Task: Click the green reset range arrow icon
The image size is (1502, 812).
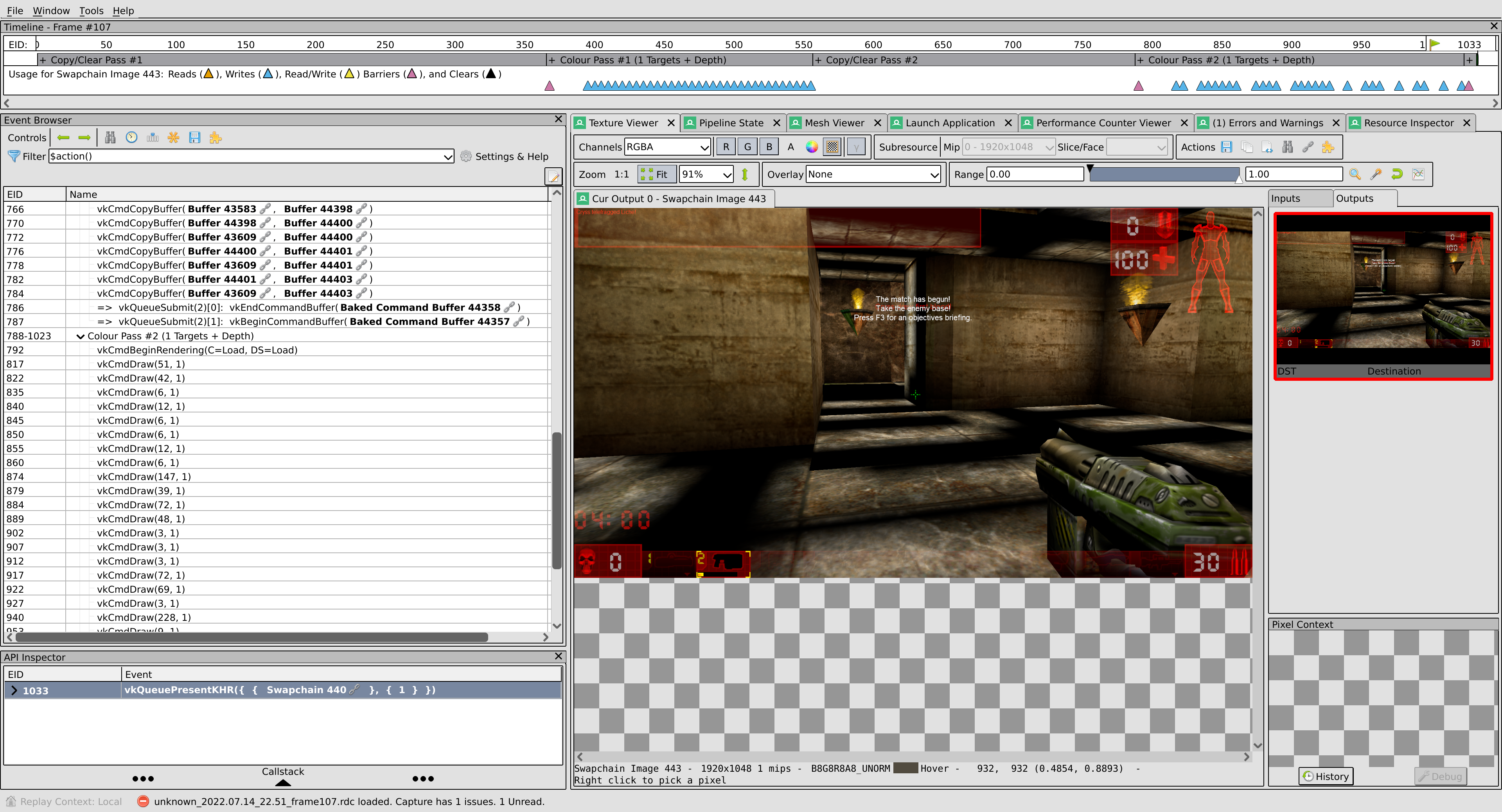Action: [x=1397, y=174]
